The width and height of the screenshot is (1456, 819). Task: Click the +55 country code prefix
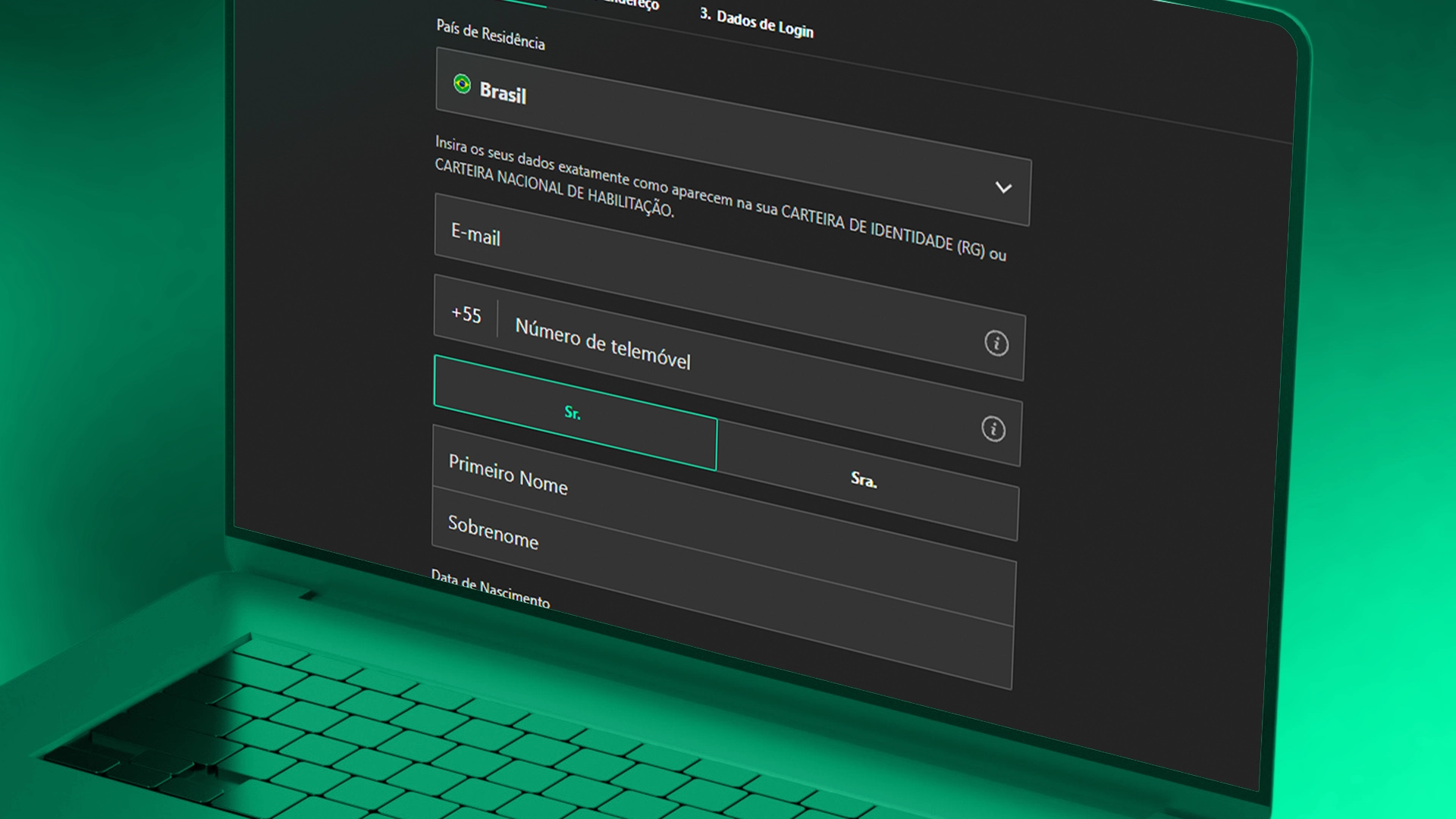pyautogui.click(x=466, y=314)
